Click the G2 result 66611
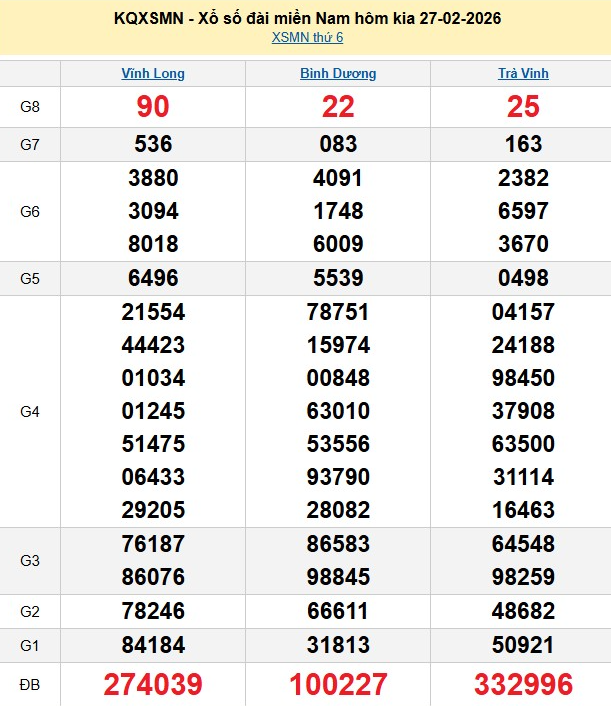The width and height of the screenshot is (611, 706). point(338,611)
